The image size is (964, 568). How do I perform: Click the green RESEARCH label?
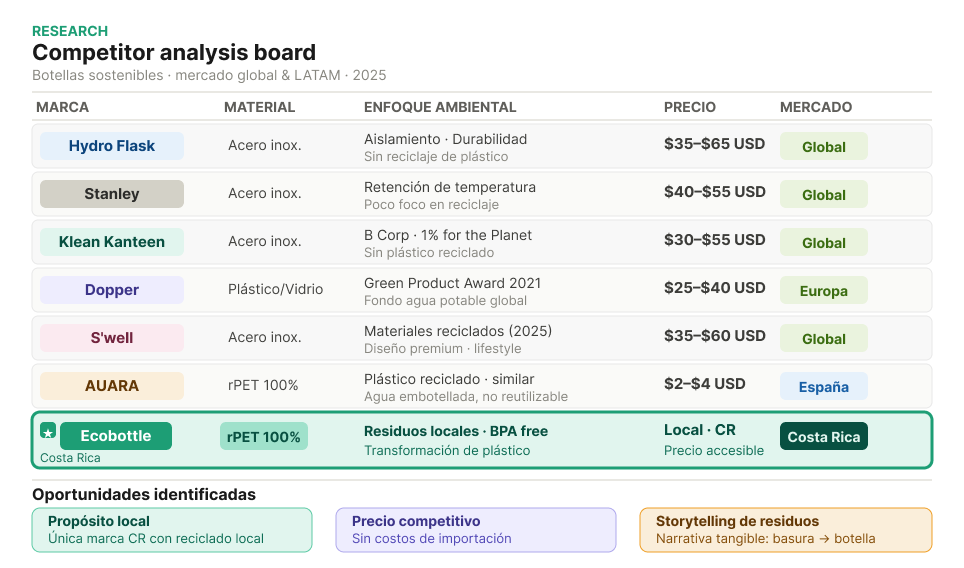(70, 31)
